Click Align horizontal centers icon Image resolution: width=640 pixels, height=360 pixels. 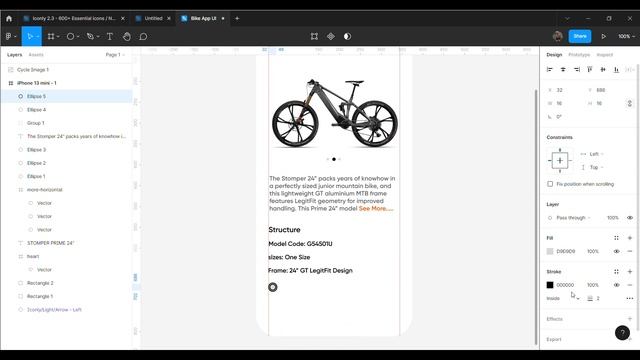pos(563,70)
